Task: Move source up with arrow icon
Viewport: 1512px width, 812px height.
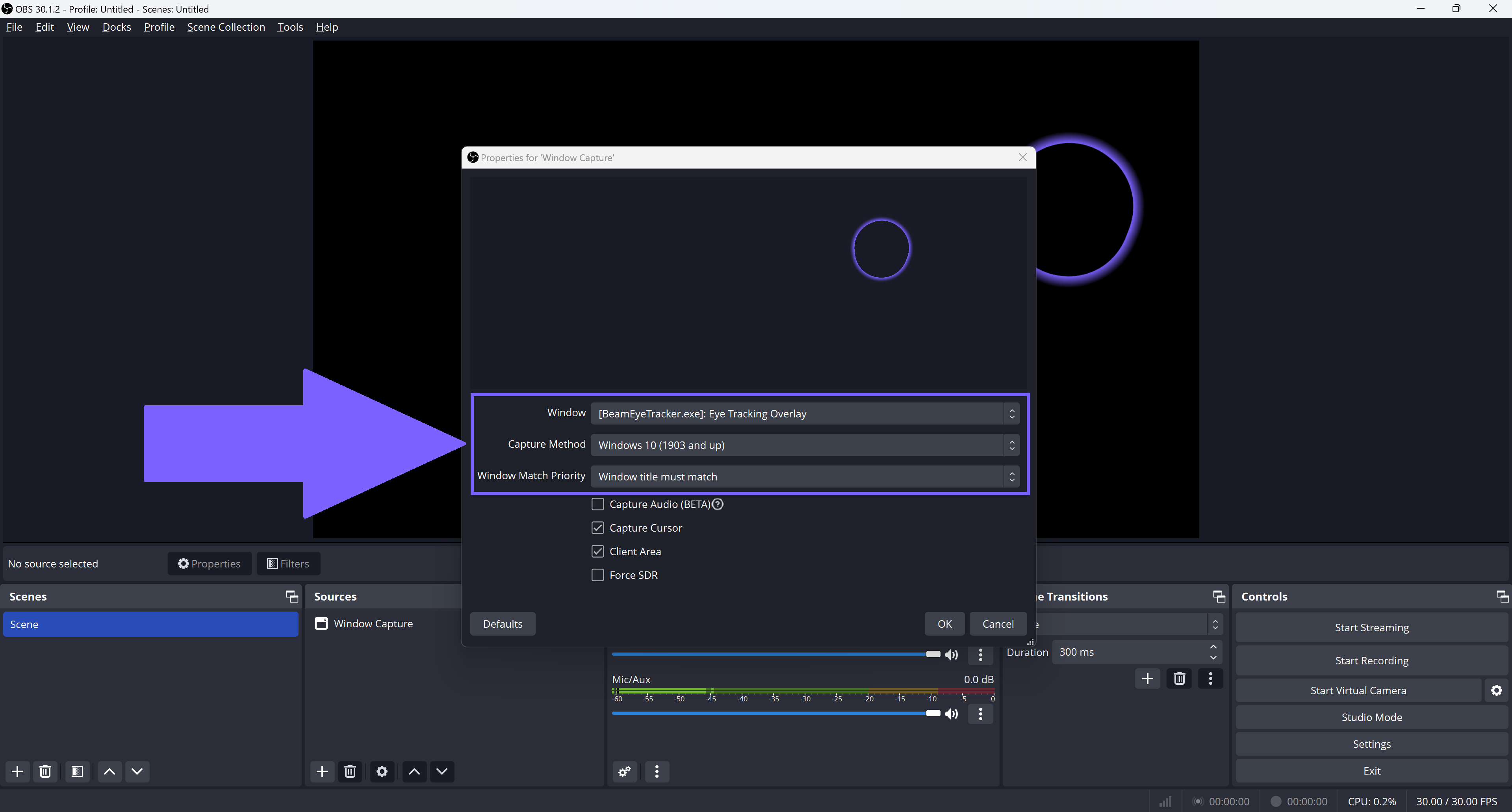Action: (414, 771)
